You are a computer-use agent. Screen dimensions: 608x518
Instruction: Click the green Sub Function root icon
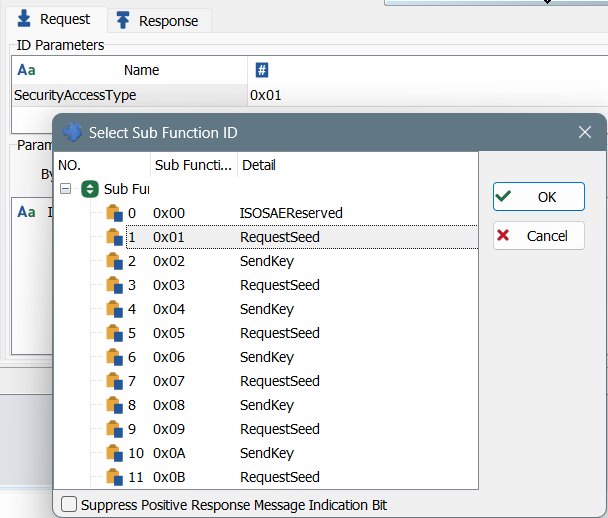point(90,189)
